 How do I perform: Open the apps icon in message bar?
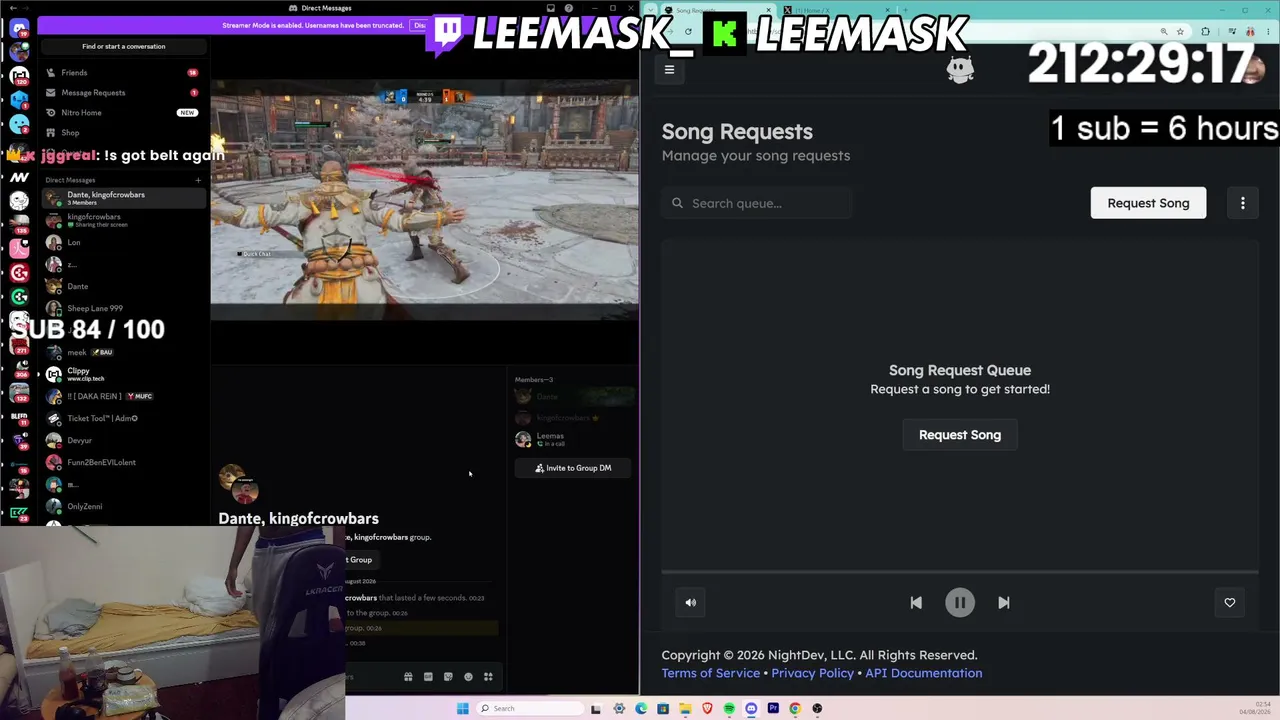click(x=488, y=677)
